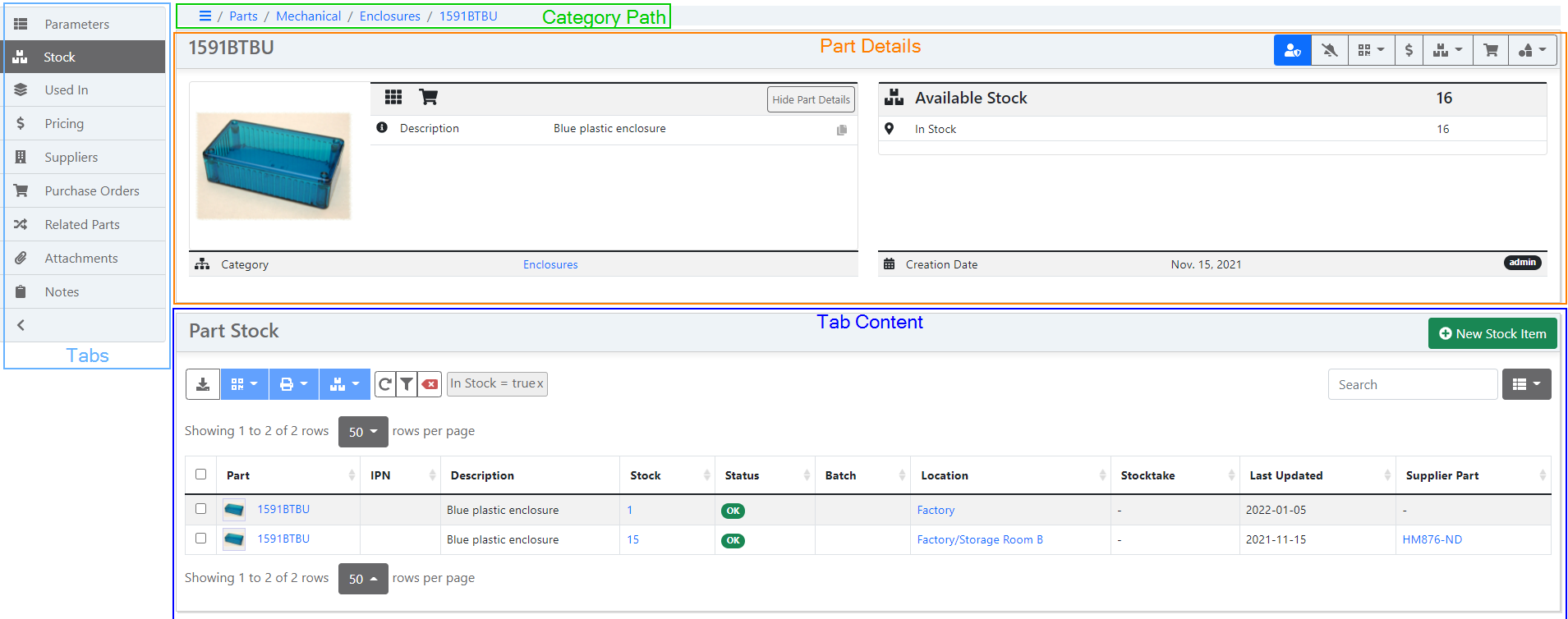1568x619 pixels.
Task: Open the column visibility dropdown beside Search
Action: coord(1526,384)
